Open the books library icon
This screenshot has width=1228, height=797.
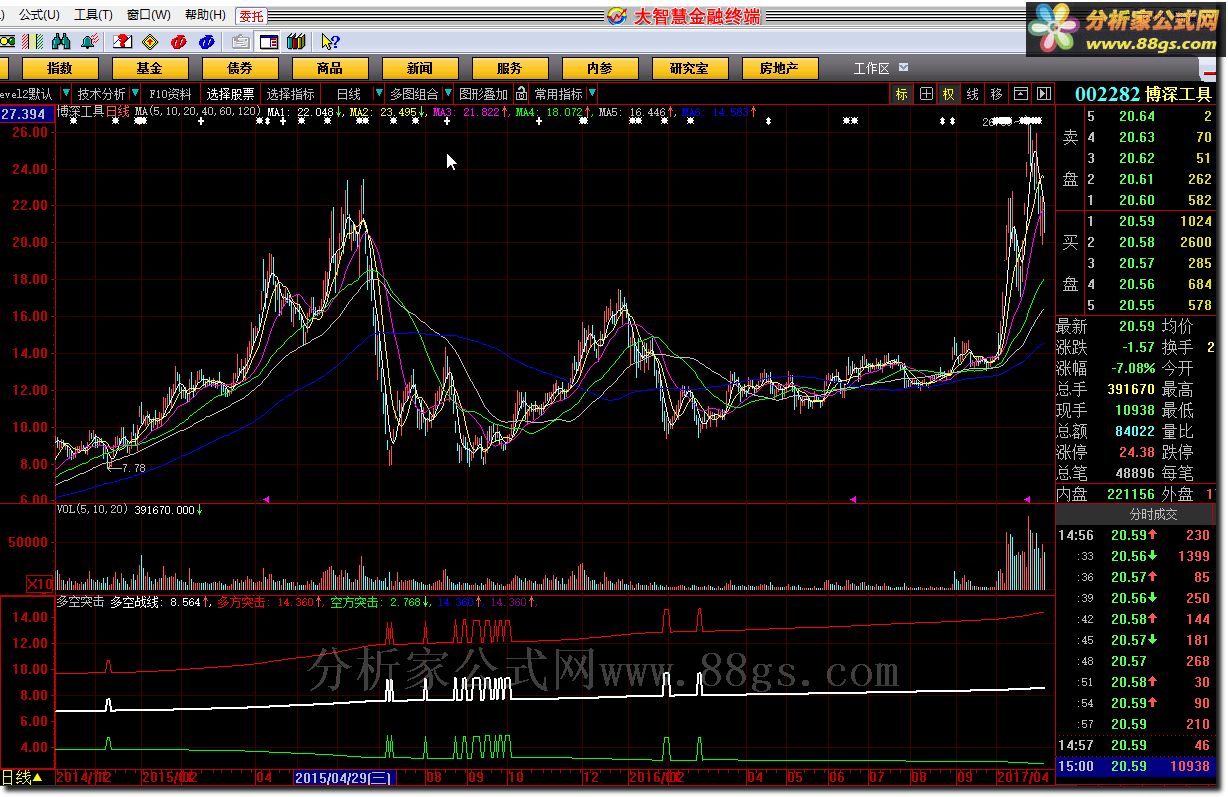(x=296, y=42)
